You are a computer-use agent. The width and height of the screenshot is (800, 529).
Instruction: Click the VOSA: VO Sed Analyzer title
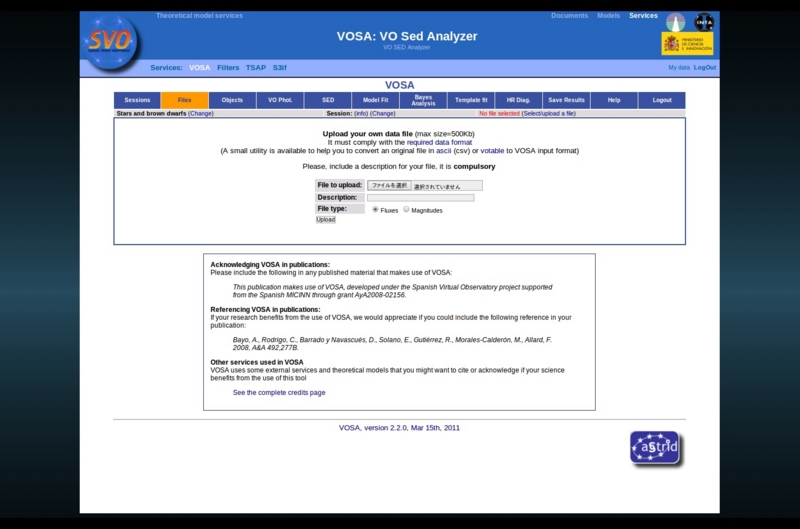[407, 36]
